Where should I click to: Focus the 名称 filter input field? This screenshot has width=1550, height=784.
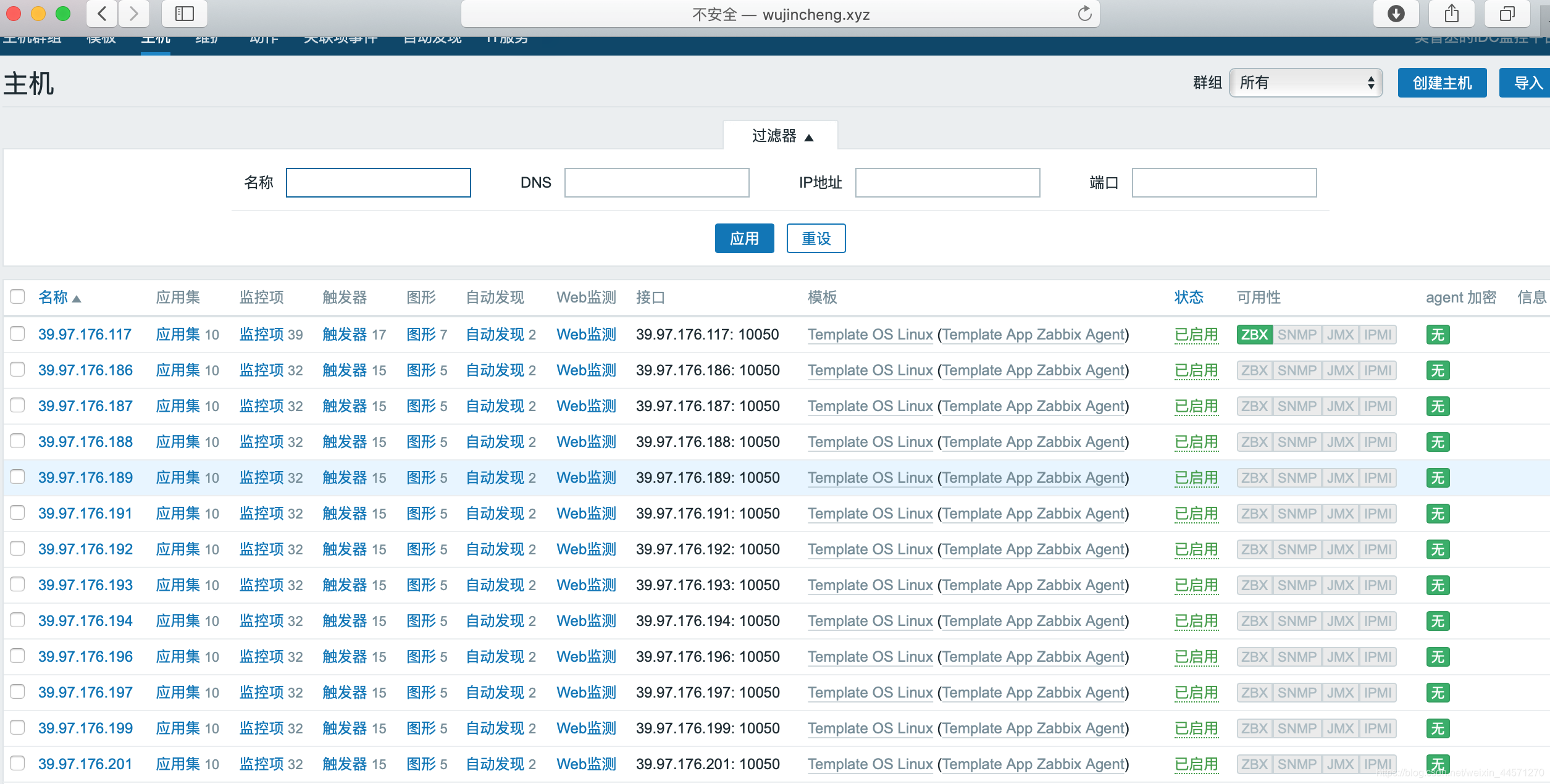click(x=379, y=183)
